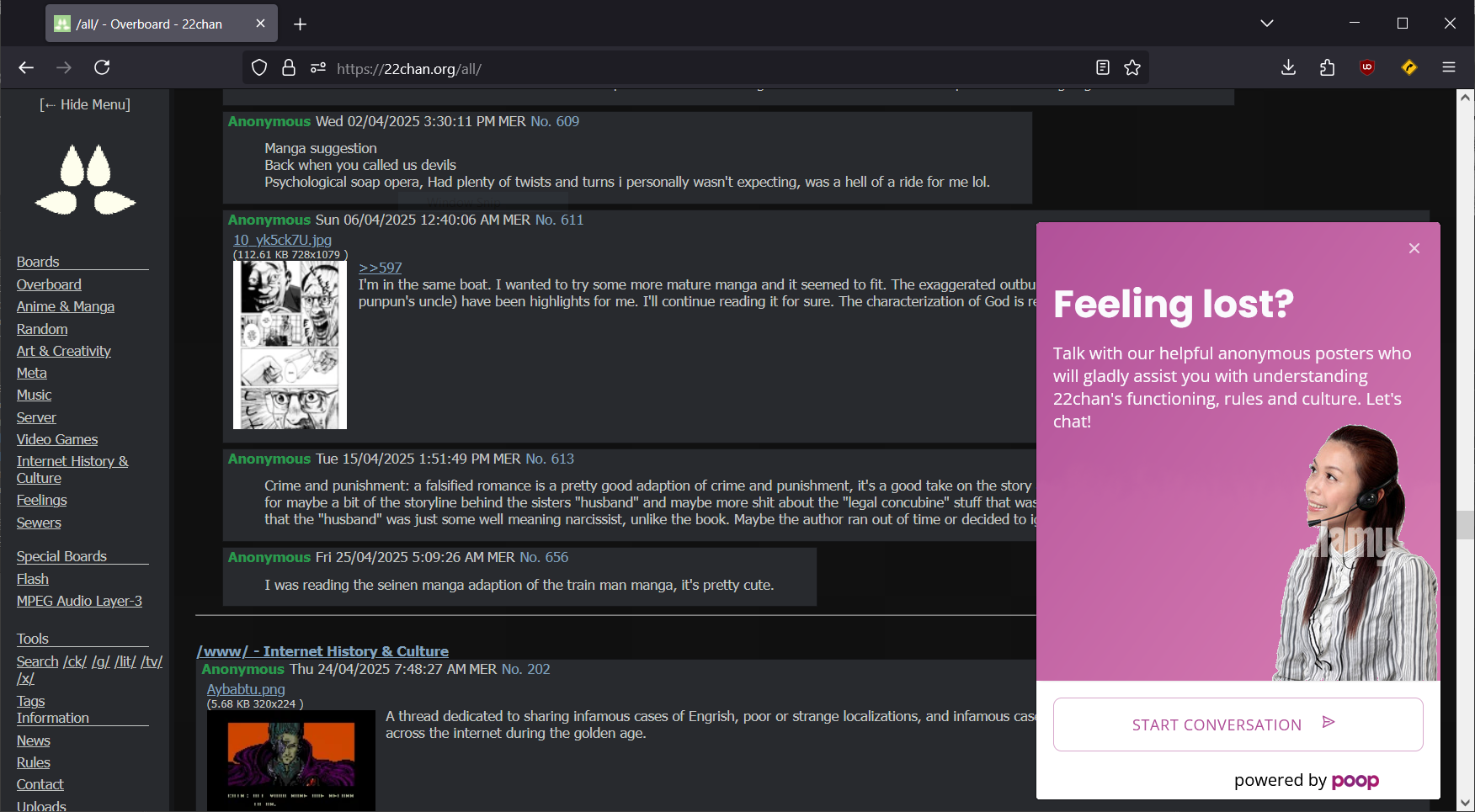Open Video Games board
The image size is (1475, 812).
point(57,439)
